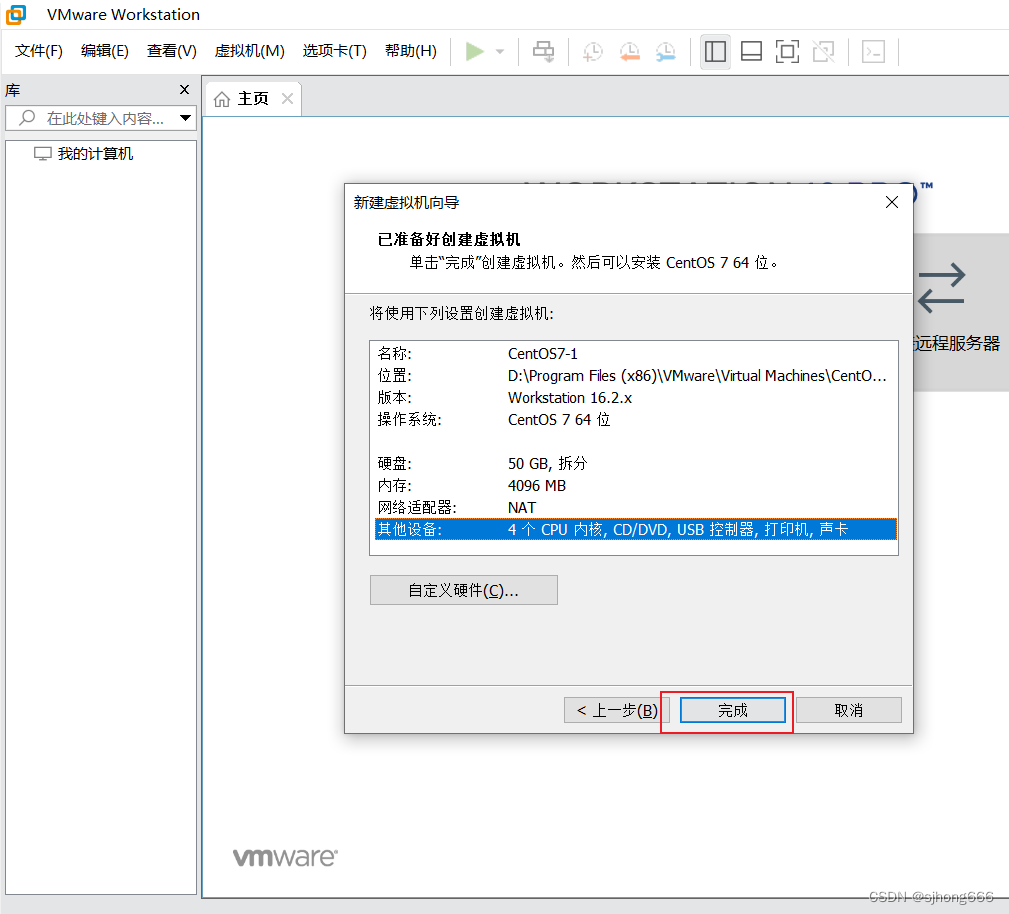Screen dimensions: 1009x914
Task: Select the 名称: CentOS7-1 row
Action: tap(636, 354)
